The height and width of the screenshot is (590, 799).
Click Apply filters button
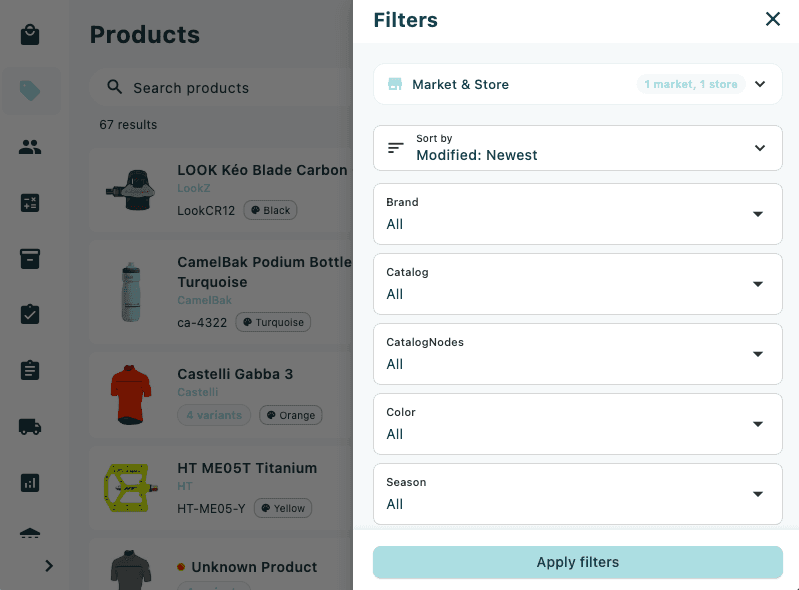tap(578, 562)
